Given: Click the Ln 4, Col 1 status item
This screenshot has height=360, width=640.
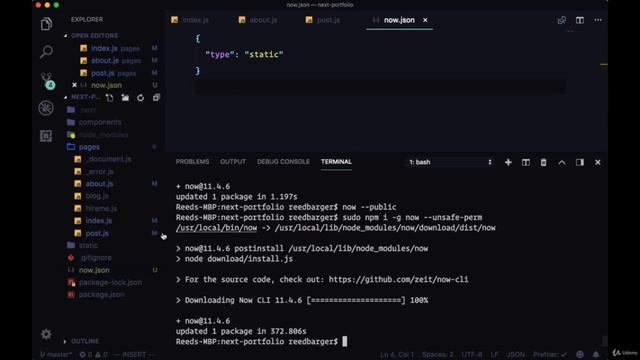Looking at the screenshot, I should pos(397,355).
